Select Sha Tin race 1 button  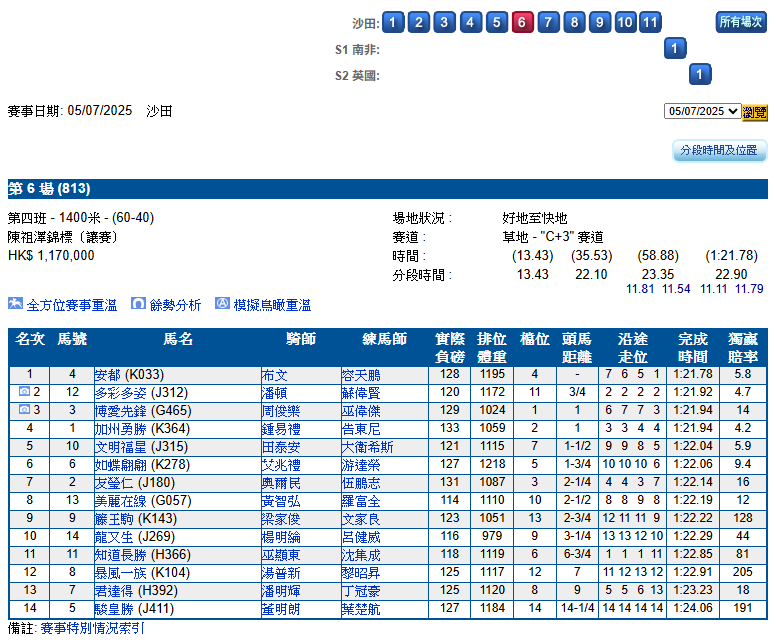(x=393, y=22)
